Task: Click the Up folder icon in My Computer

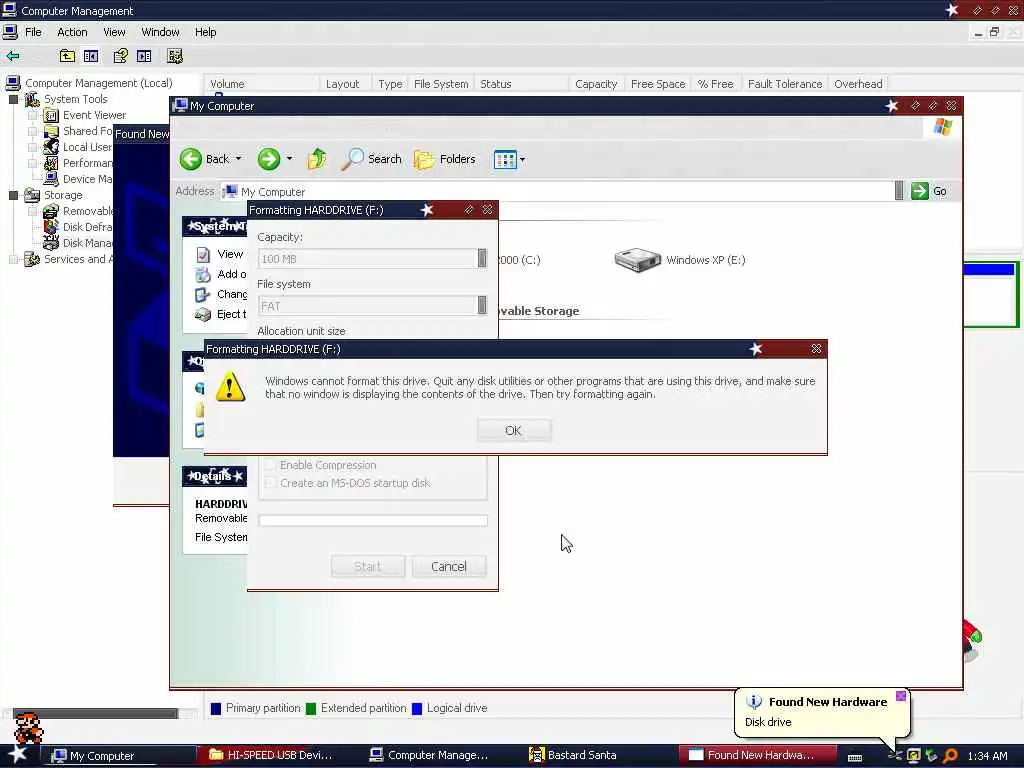Action: [317, 159]
